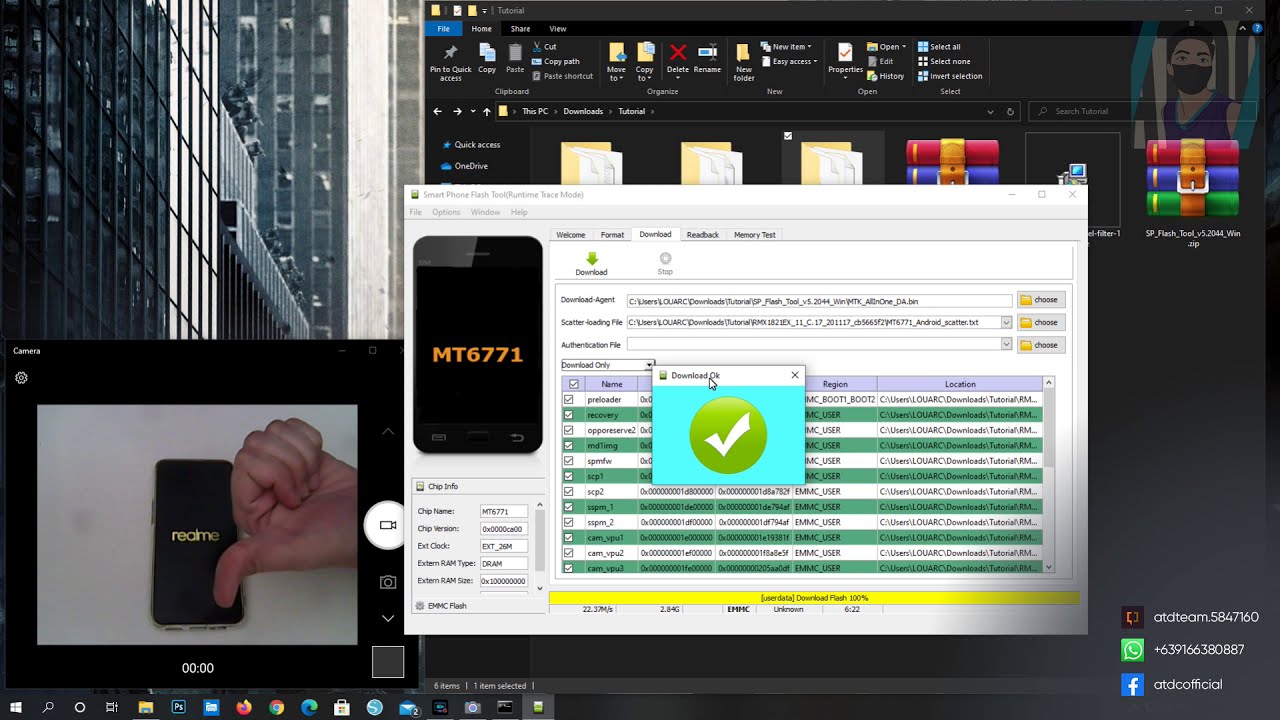Image resolution: width=1280 pixels, height=720 pixels.
Task: Click choose button for Download-Agent
Action: (1041, 300)
